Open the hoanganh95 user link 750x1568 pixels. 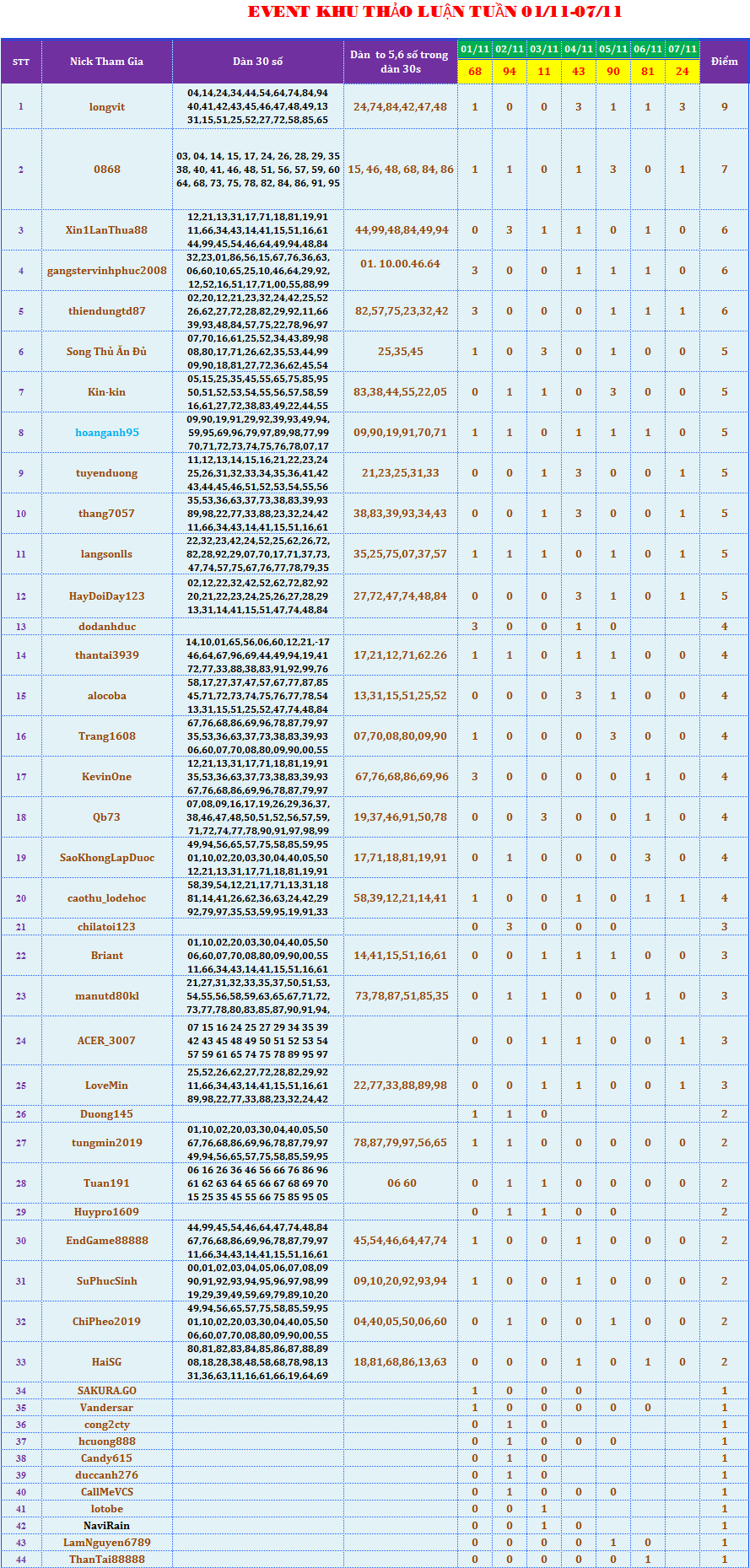(x=106, y=433)
